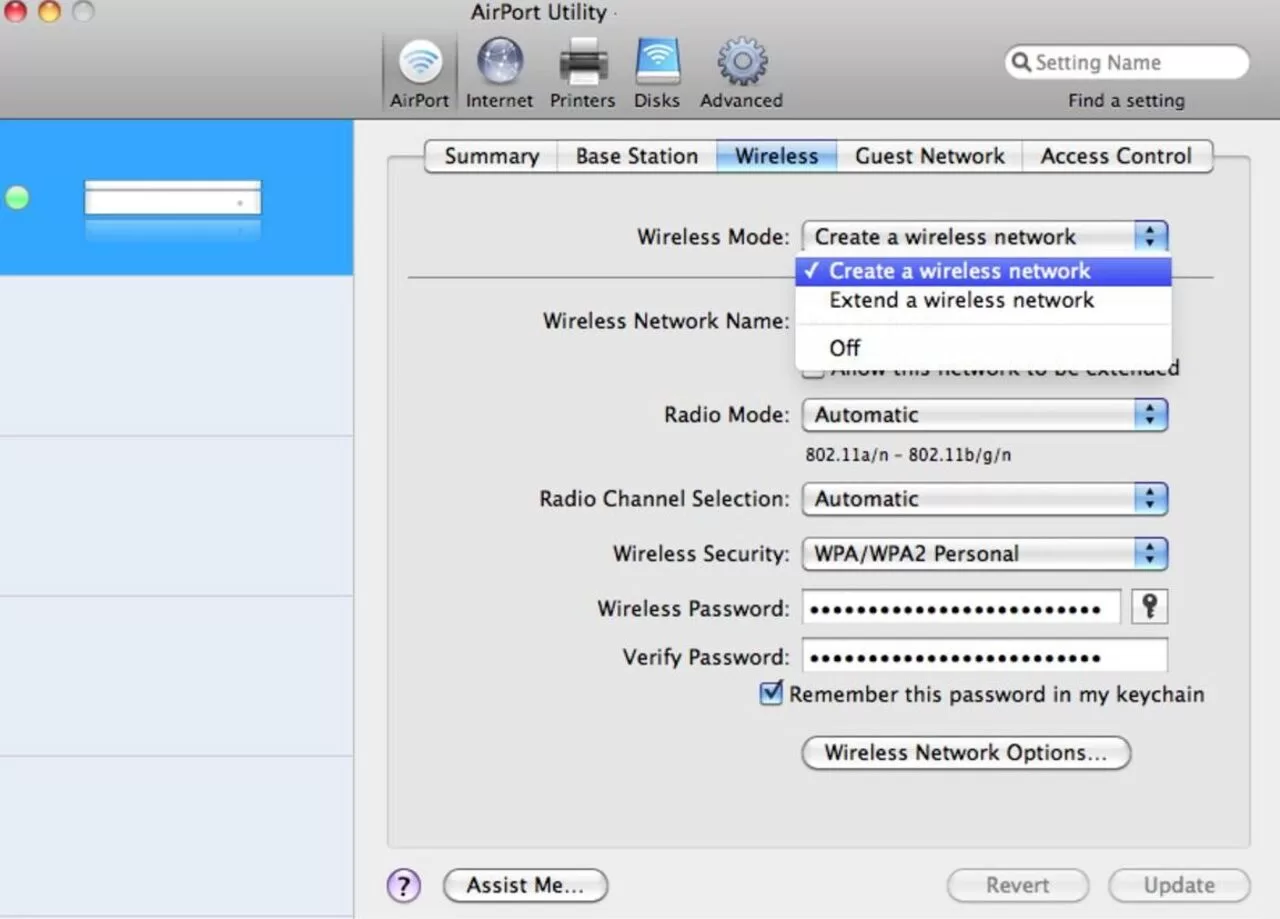
Task: Select the base station device in sidebar
Action: (x=176, y=198)
